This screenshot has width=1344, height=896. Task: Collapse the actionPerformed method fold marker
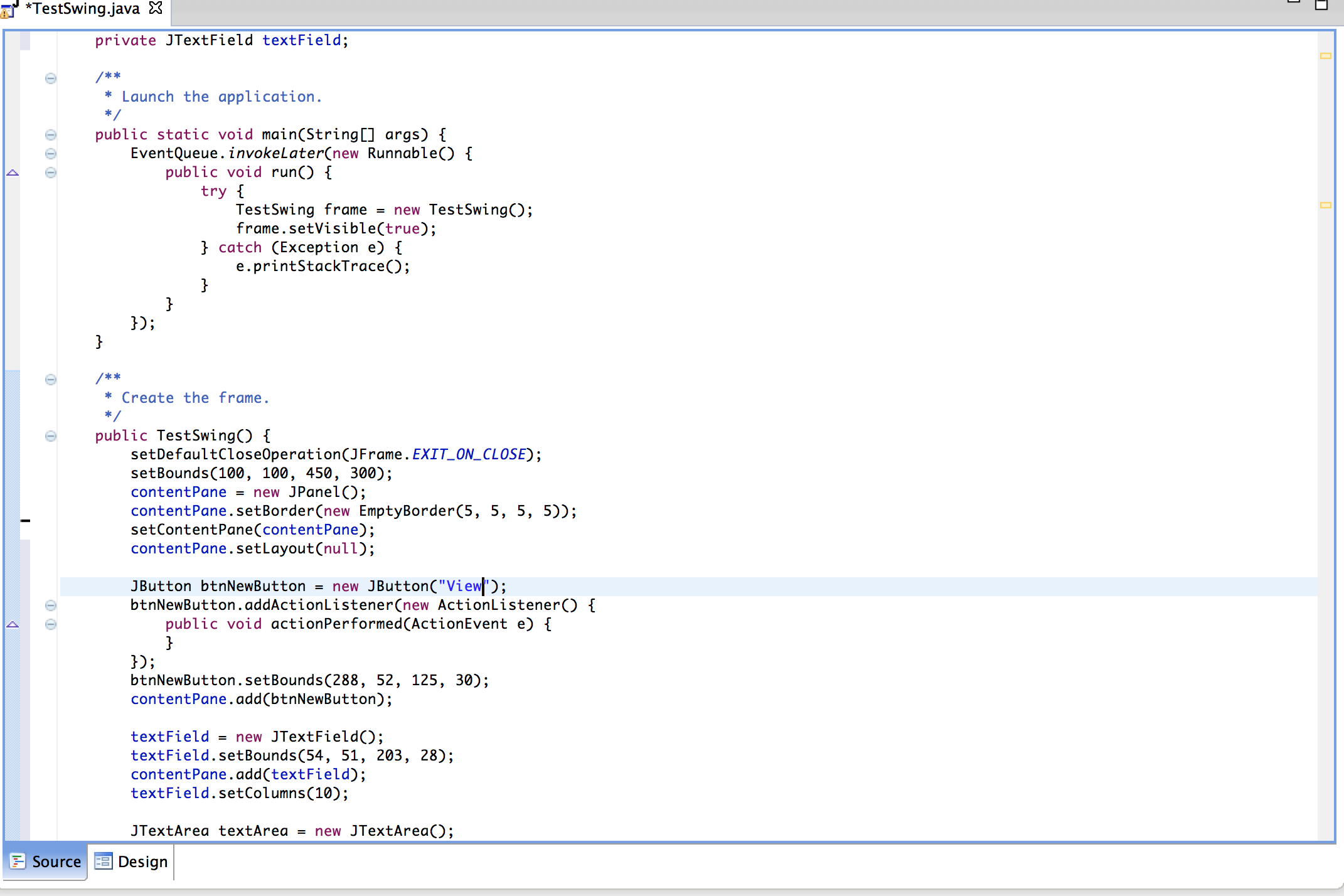(x=51, y=624)
